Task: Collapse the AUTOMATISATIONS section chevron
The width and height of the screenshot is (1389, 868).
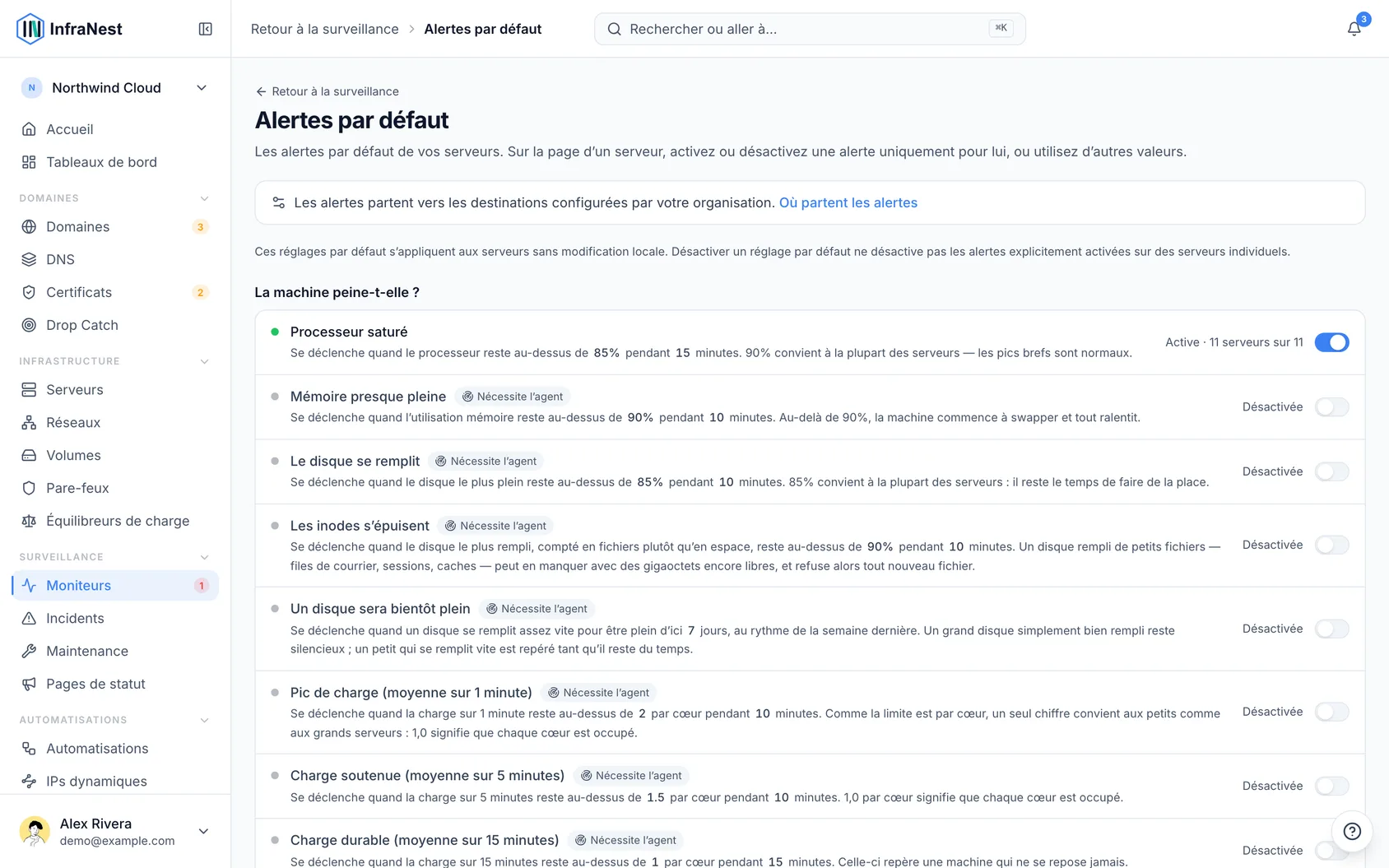Action: 205,720
